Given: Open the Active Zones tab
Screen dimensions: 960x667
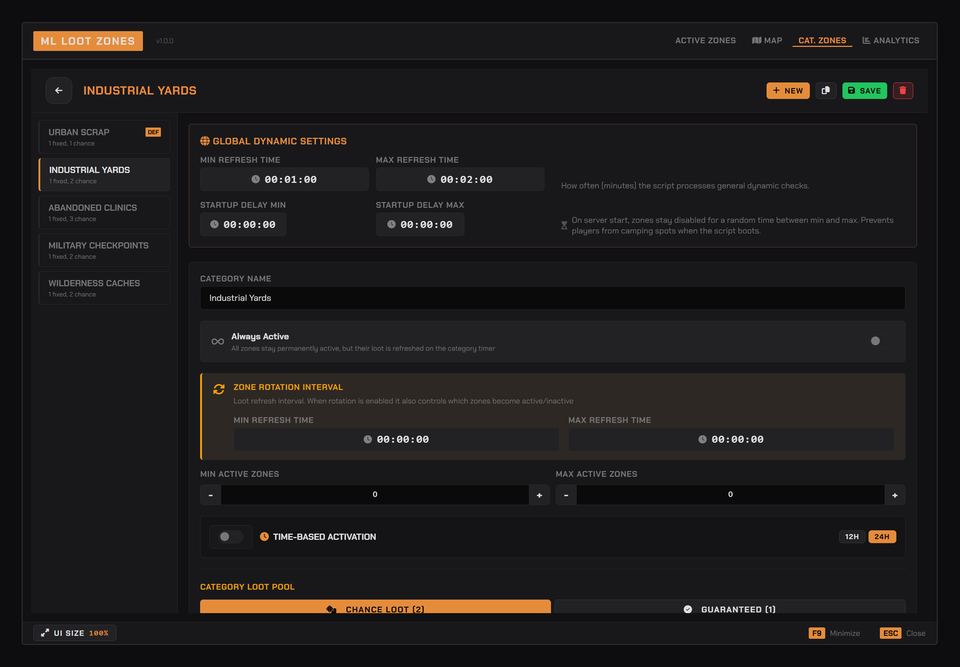Looking at the screenshot, I should (x=705, y=40).
